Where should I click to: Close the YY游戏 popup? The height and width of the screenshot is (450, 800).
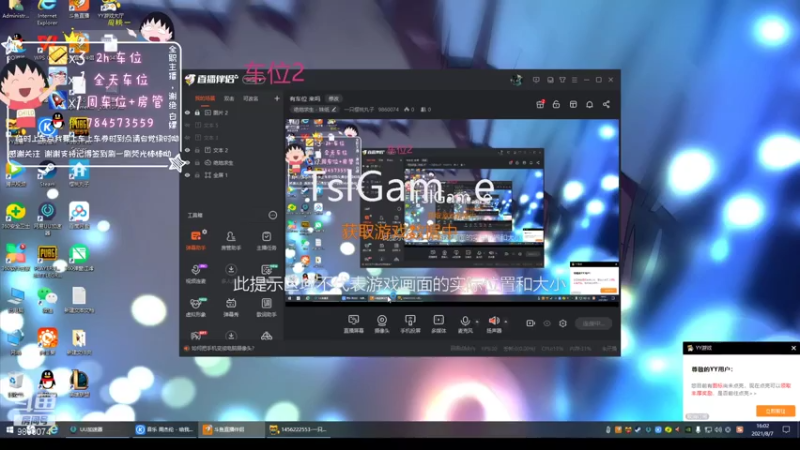click(793, 348)
